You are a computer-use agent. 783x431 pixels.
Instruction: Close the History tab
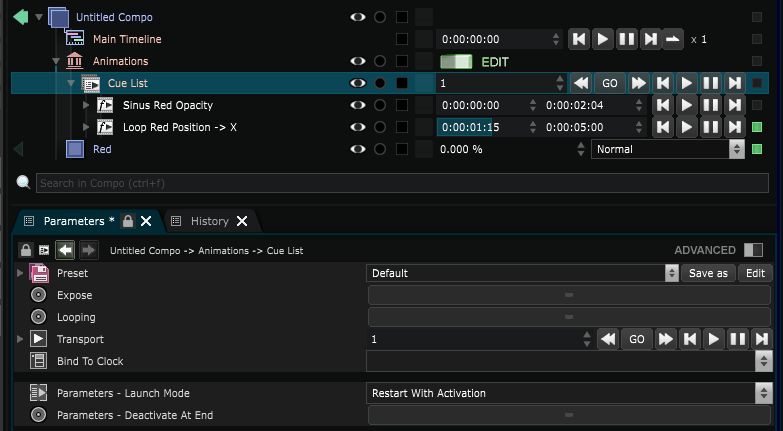point(242,221)
